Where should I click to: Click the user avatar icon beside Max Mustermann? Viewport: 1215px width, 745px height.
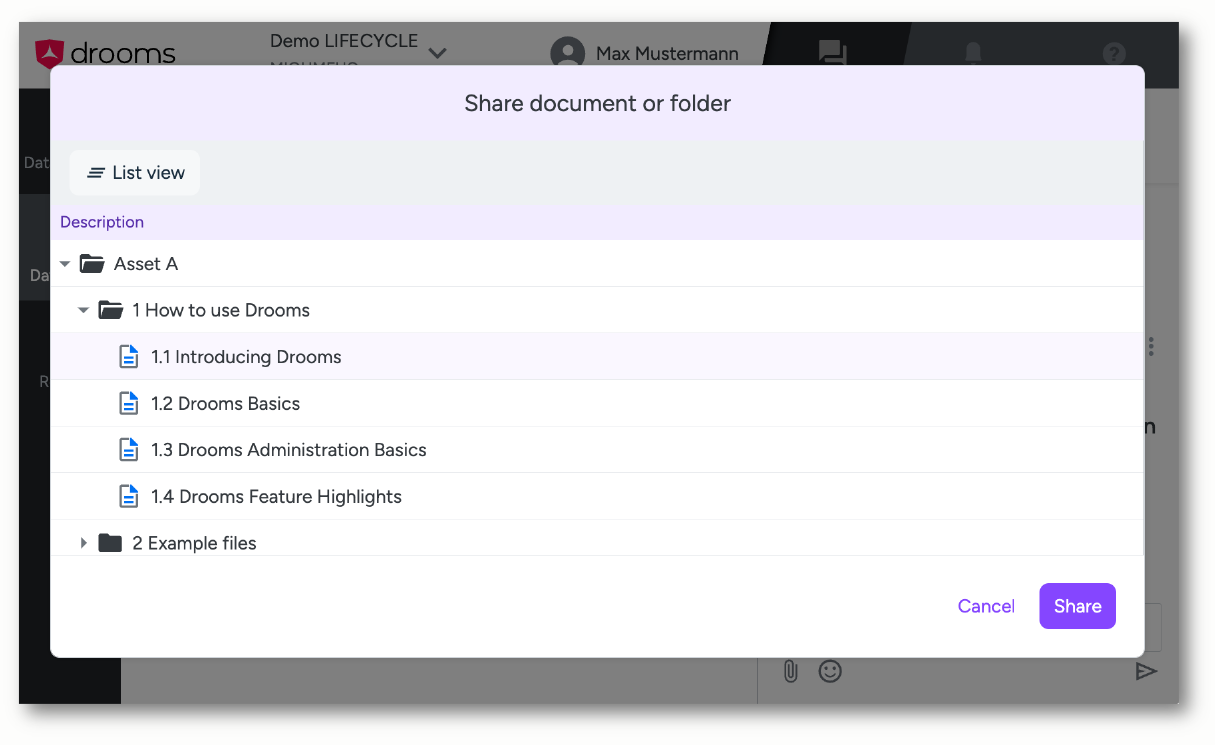pos(567,53)
